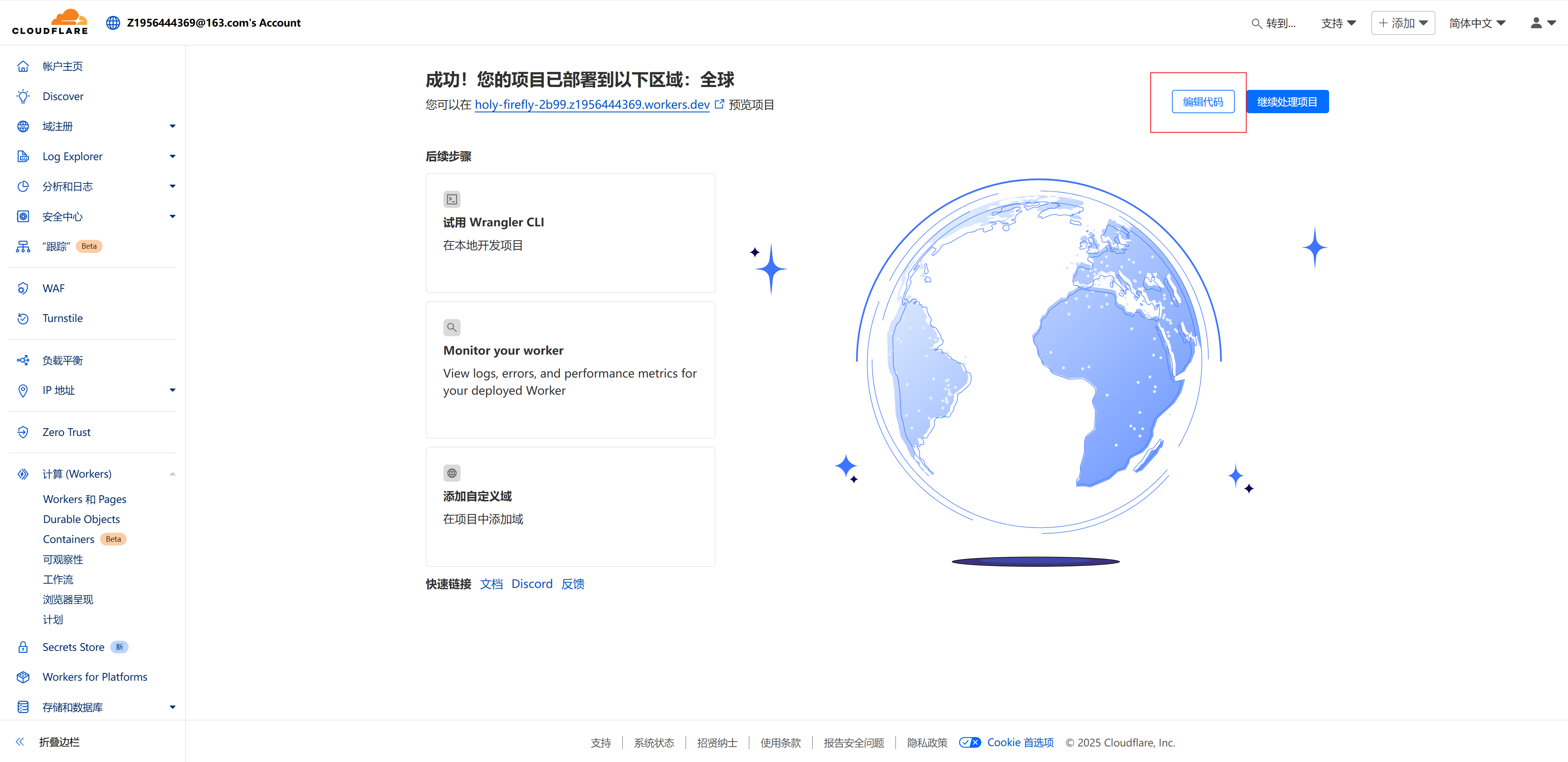Open the Monitor your worker card
The height and width of the screenshot is (762, 1568).
pyautogui.click(x=570, y=370)
